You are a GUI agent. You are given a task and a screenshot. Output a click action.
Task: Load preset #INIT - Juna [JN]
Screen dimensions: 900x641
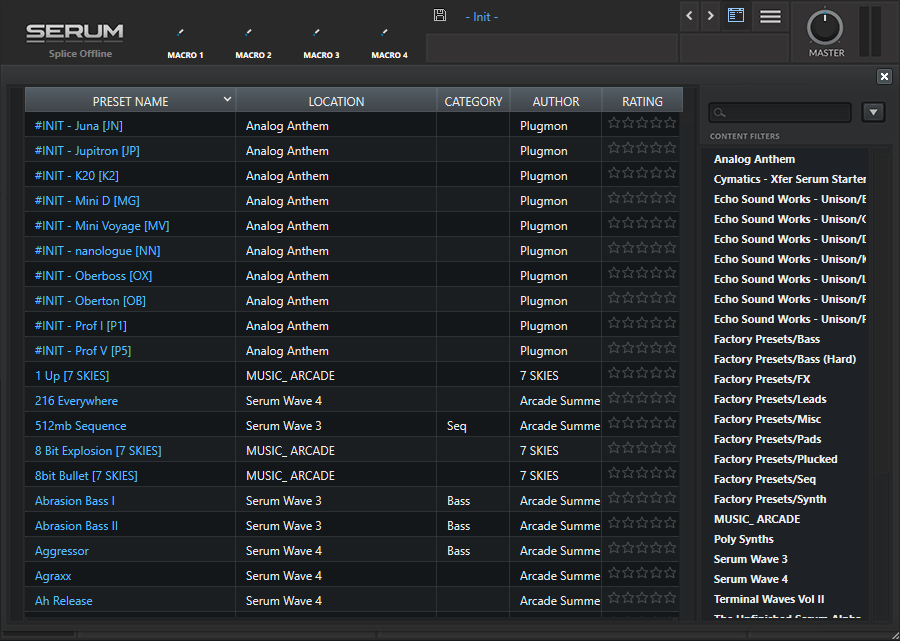(x=79, y=126)
